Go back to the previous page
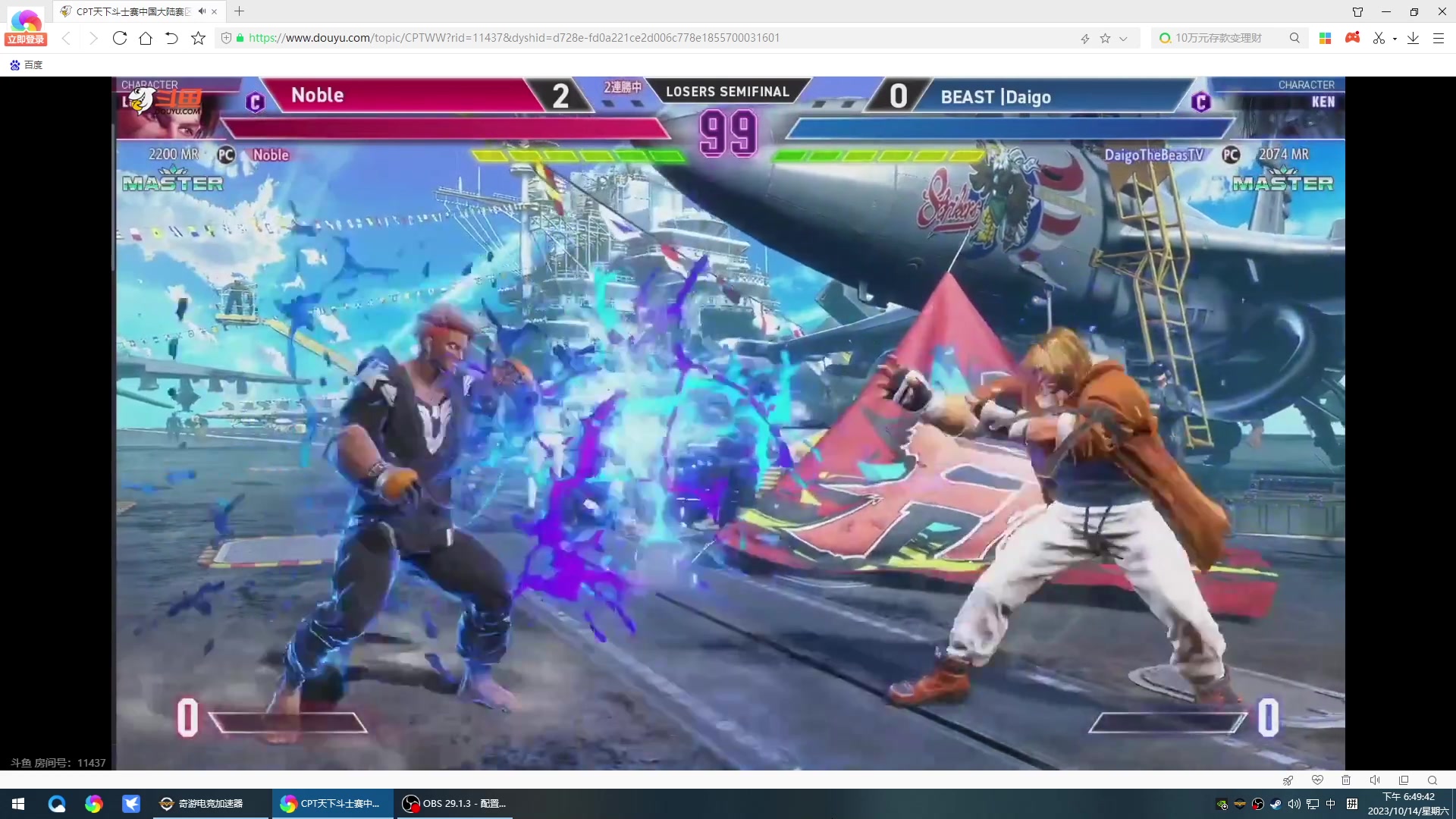The height and width of the screenshot is (819, 1456). coord(66,38)
